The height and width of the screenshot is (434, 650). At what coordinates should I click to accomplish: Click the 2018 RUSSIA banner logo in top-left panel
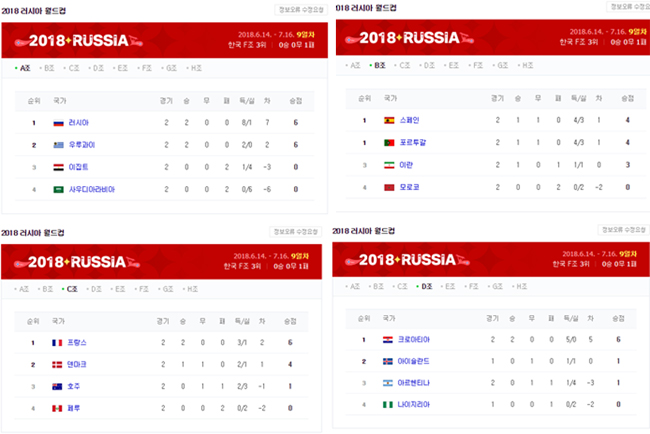(x=79, y=41)
